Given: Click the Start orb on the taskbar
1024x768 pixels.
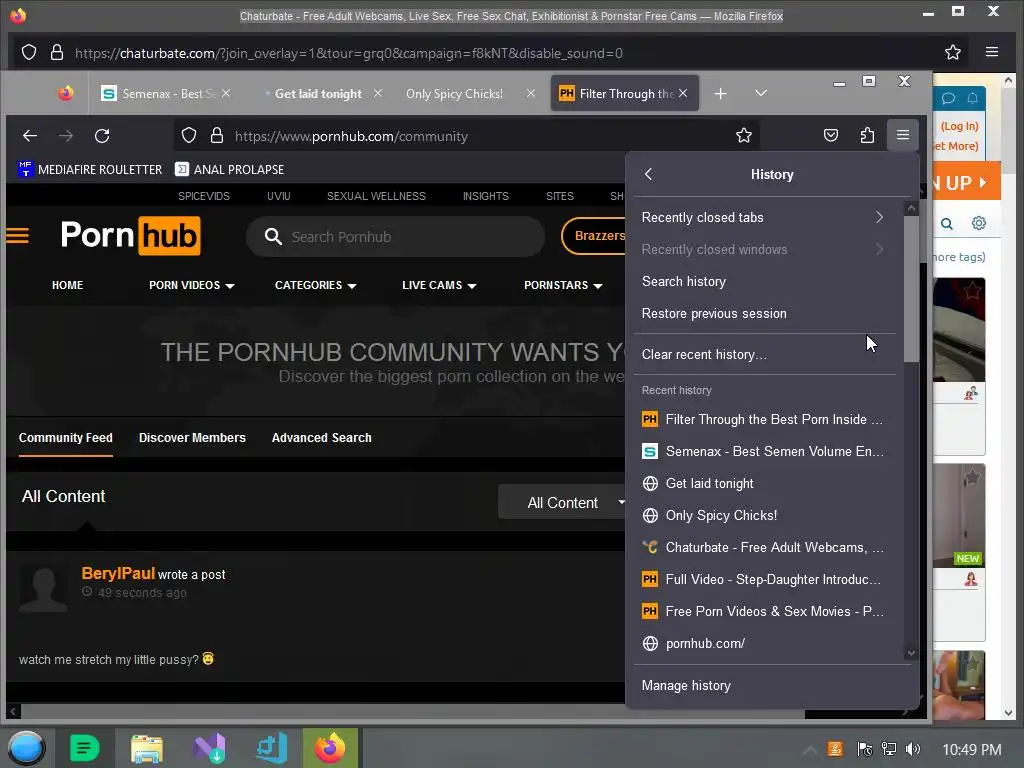Looking at the screenshot, I should coord(26,748).
